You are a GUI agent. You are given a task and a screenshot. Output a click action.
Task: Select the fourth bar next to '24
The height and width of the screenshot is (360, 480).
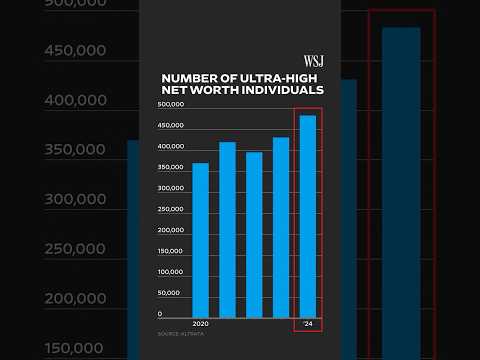281,227
